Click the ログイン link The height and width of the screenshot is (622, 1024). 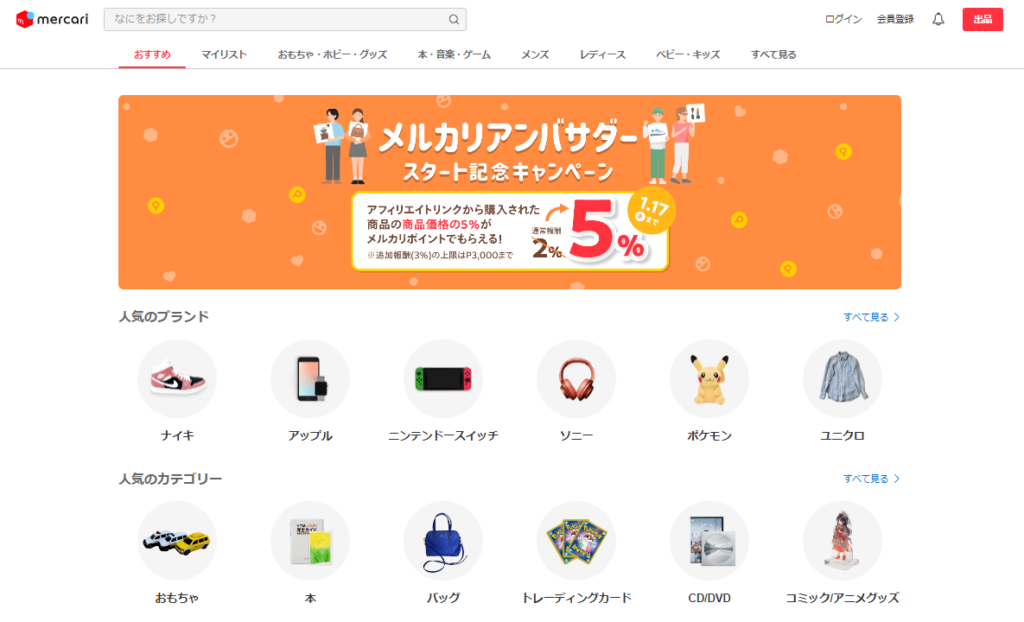[x=843, y=19]
